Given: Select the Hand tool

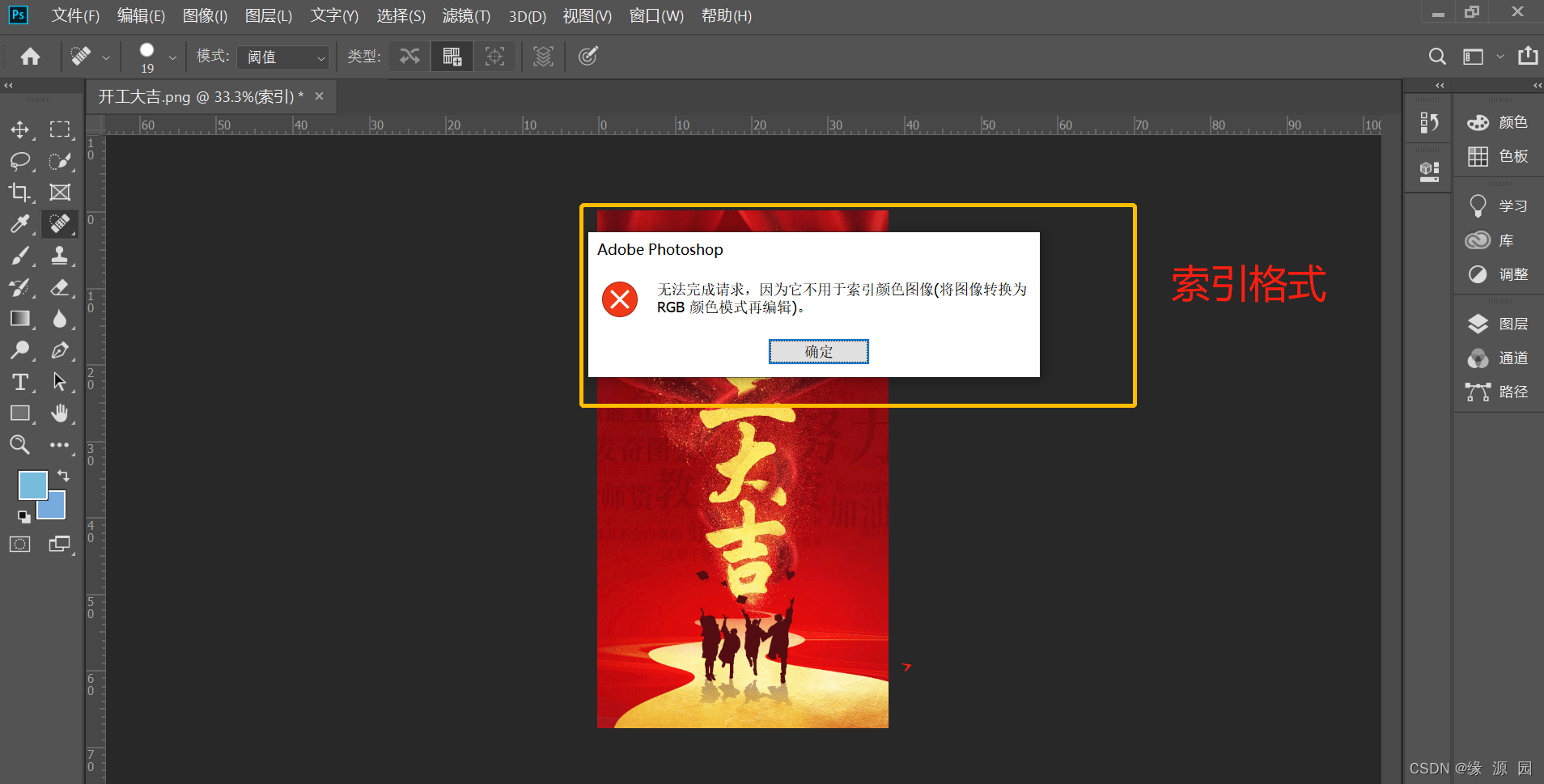Looking at the screenshot, I should (60, 413).
